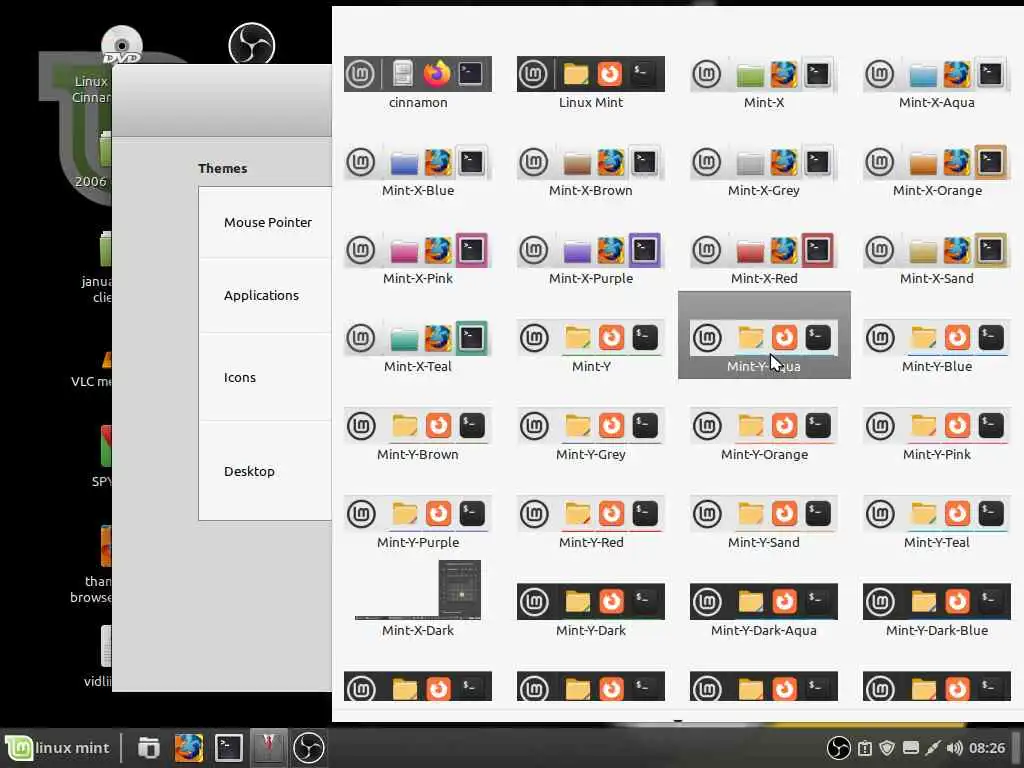Open the terminal from the taskbar
The width and height of the screenshot is (1024, 768).
pyautogui.click(x=229, y=748)
